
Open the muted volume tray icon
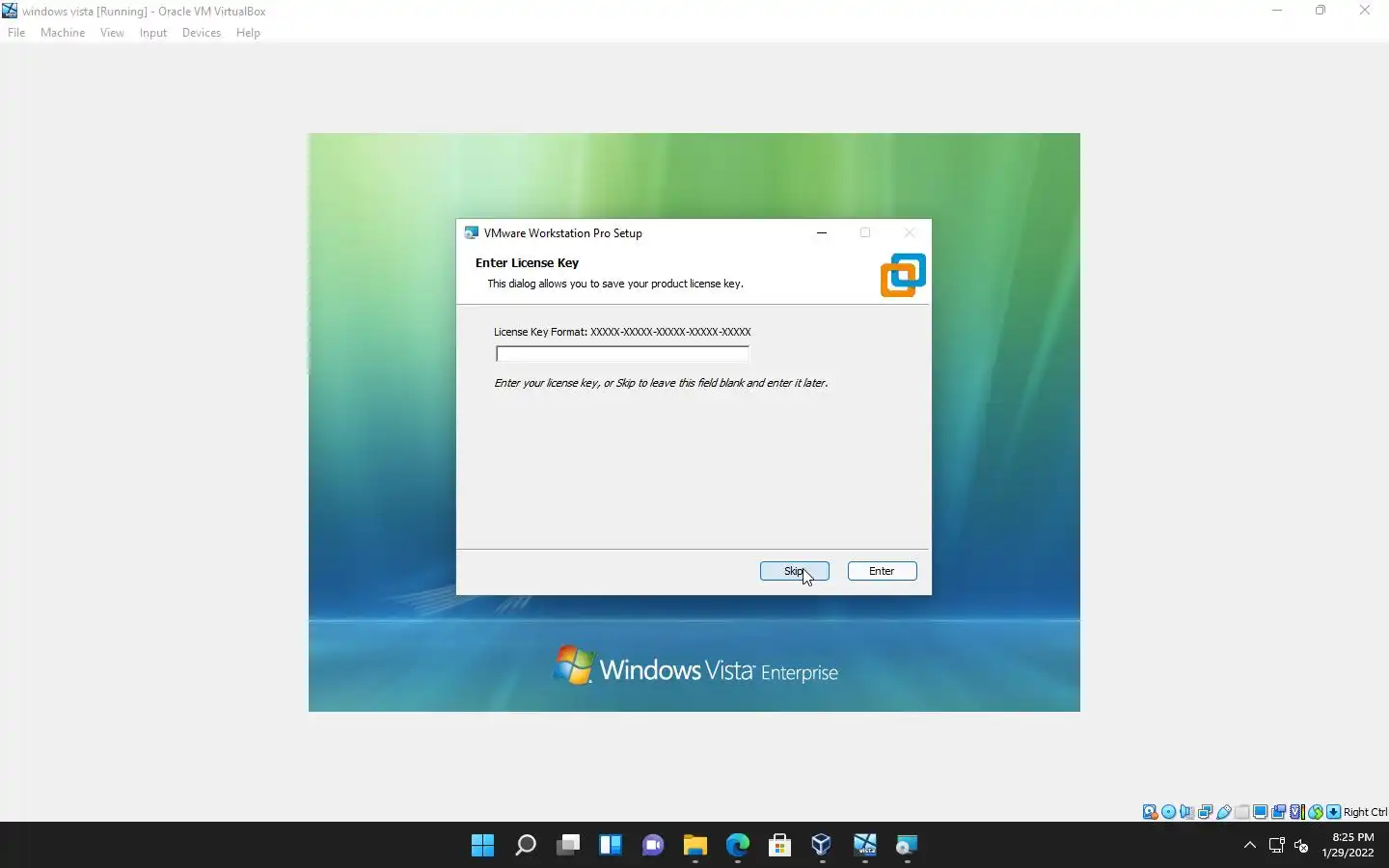(1301, 846)
